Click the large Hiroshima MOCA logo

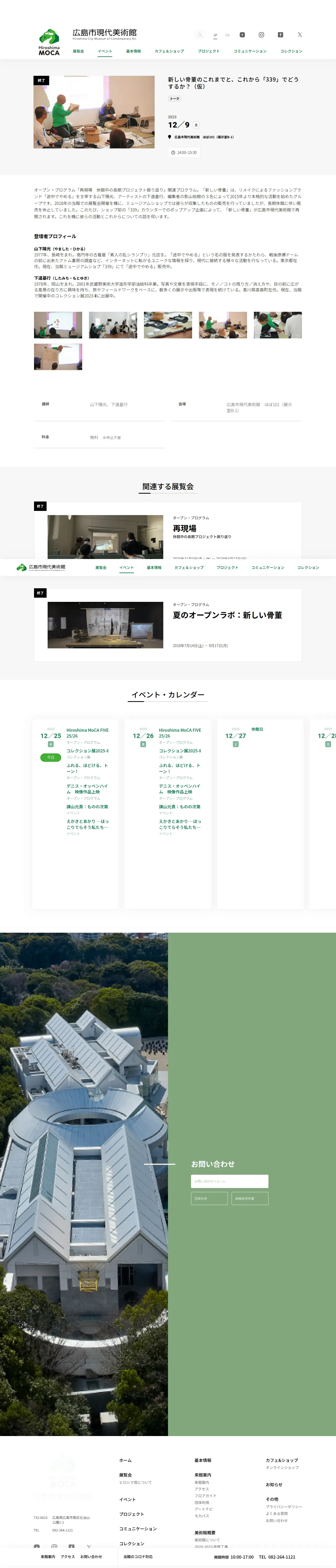click(x=49, y=43)
